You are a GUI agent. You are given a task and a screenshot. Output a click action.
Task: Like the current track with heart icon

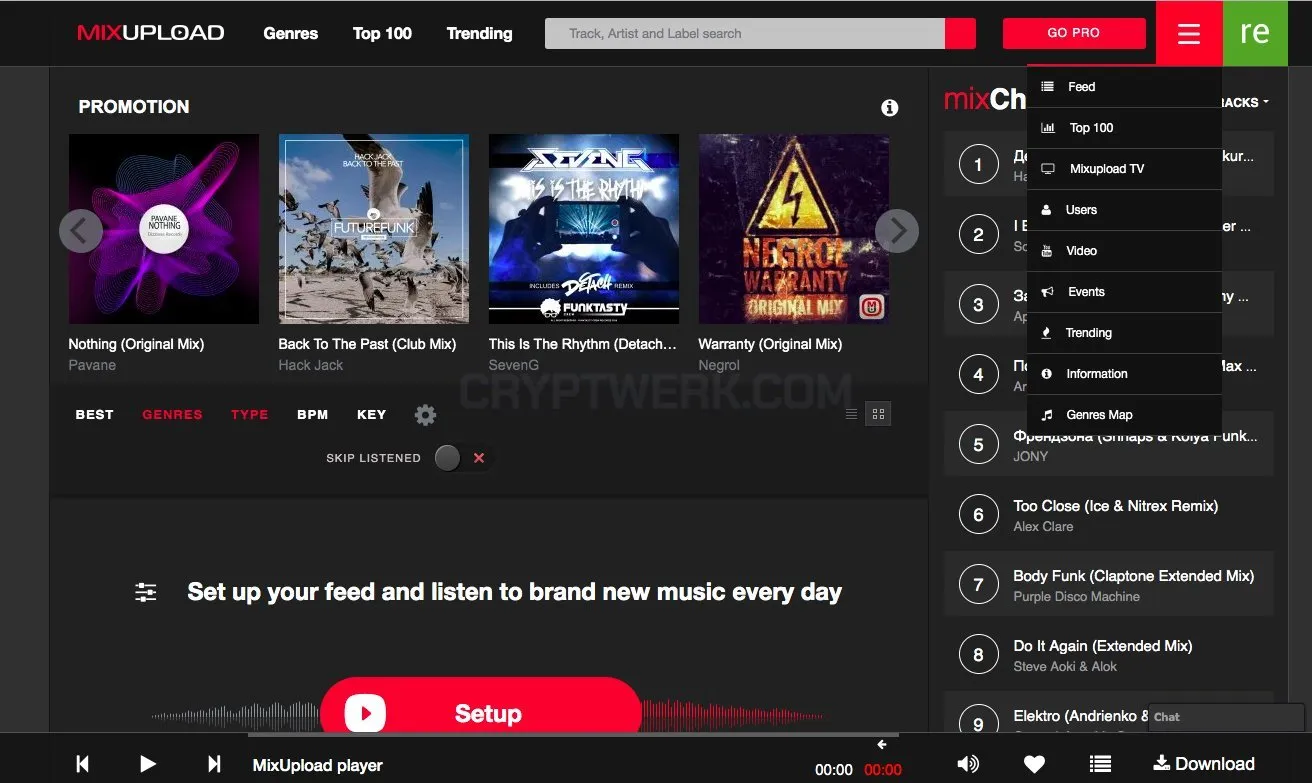[x=1034, y=764]
